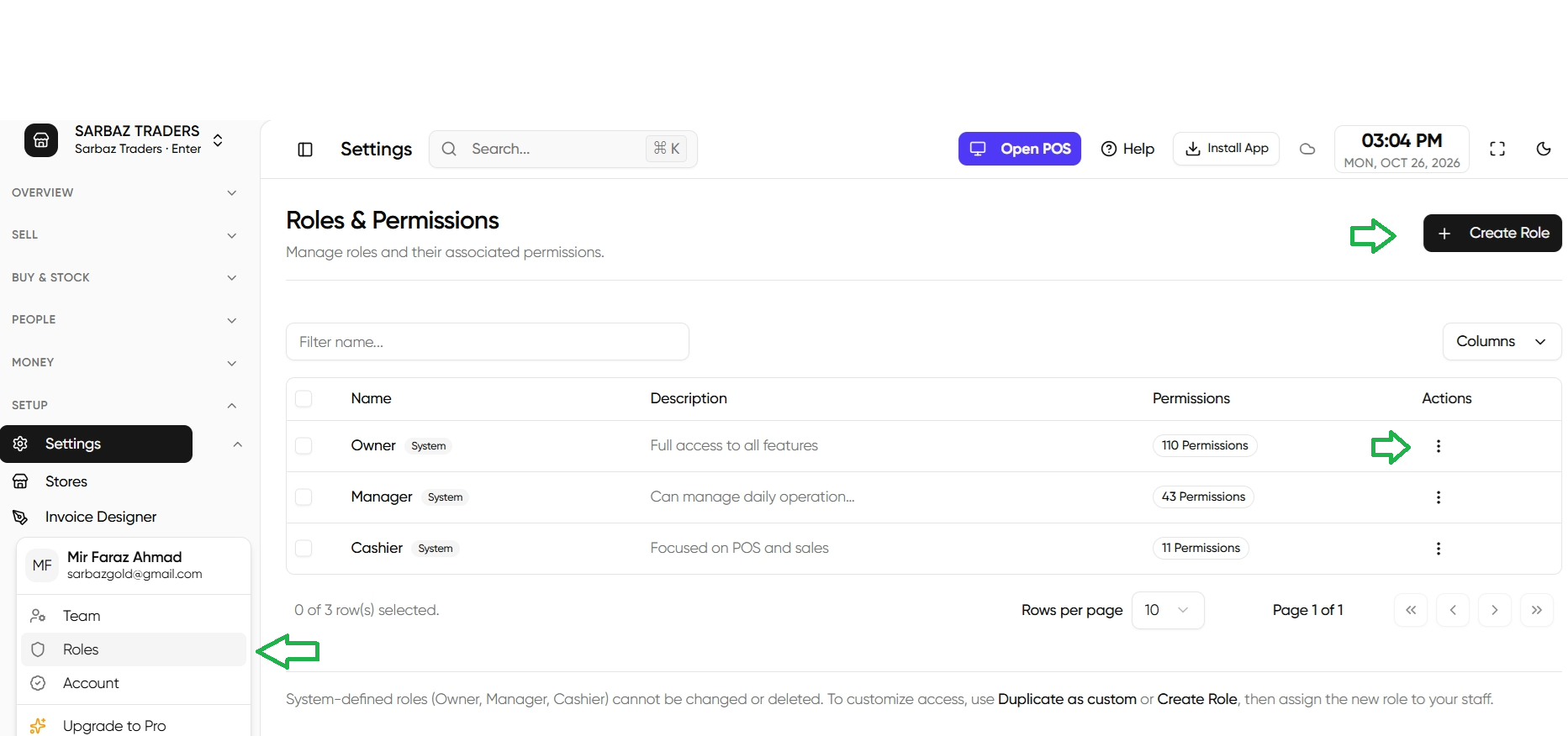Click the Install App button
Image resolution: width=1568 pixels, height=736 pixels.
click(1226, 149)
